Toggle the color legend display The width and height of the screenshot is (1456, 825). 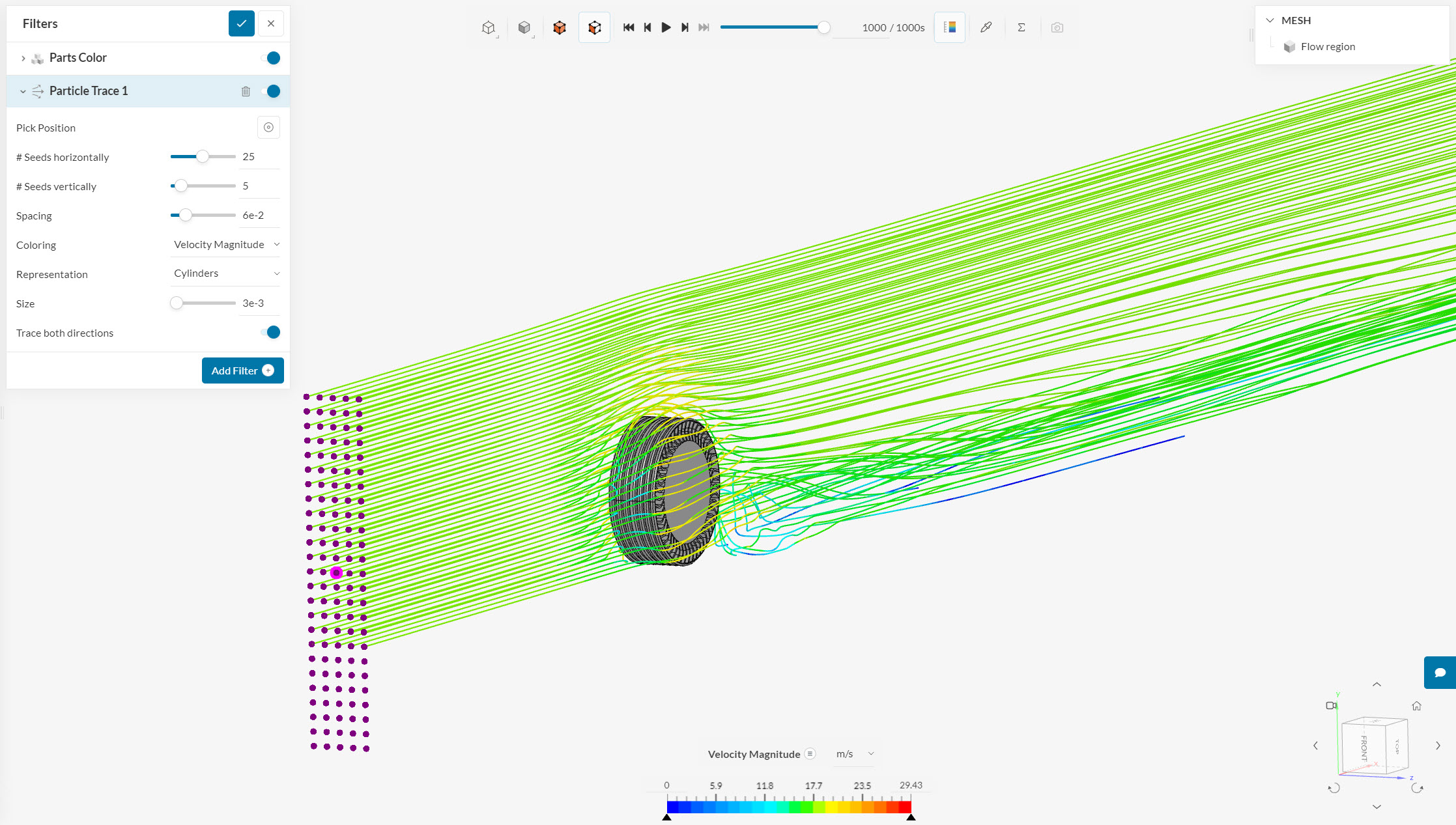[x=949, y=27]
